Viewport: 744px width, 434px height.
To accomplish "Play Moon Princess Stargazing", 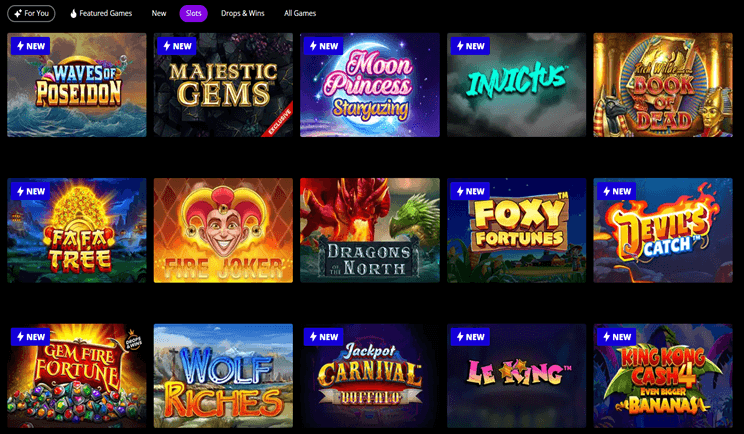I will pyautogui.click(x=370, y=85).
